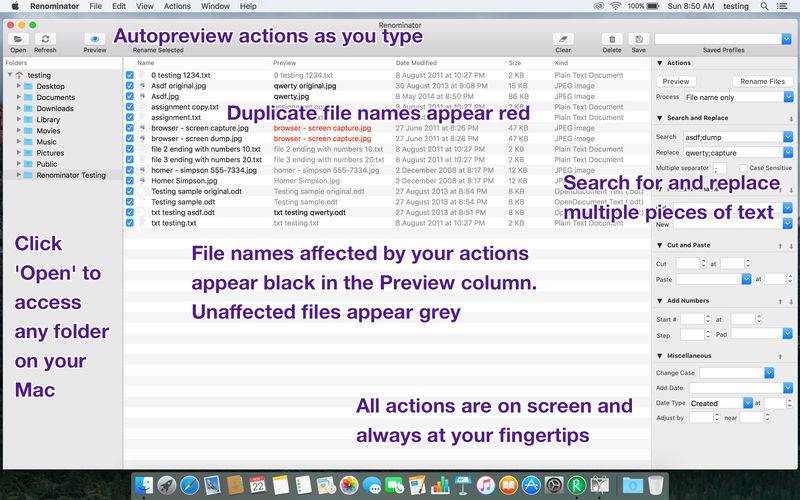Open Photos app in the Dock
Screen dimensions: 800x500
tap(349, 485)
